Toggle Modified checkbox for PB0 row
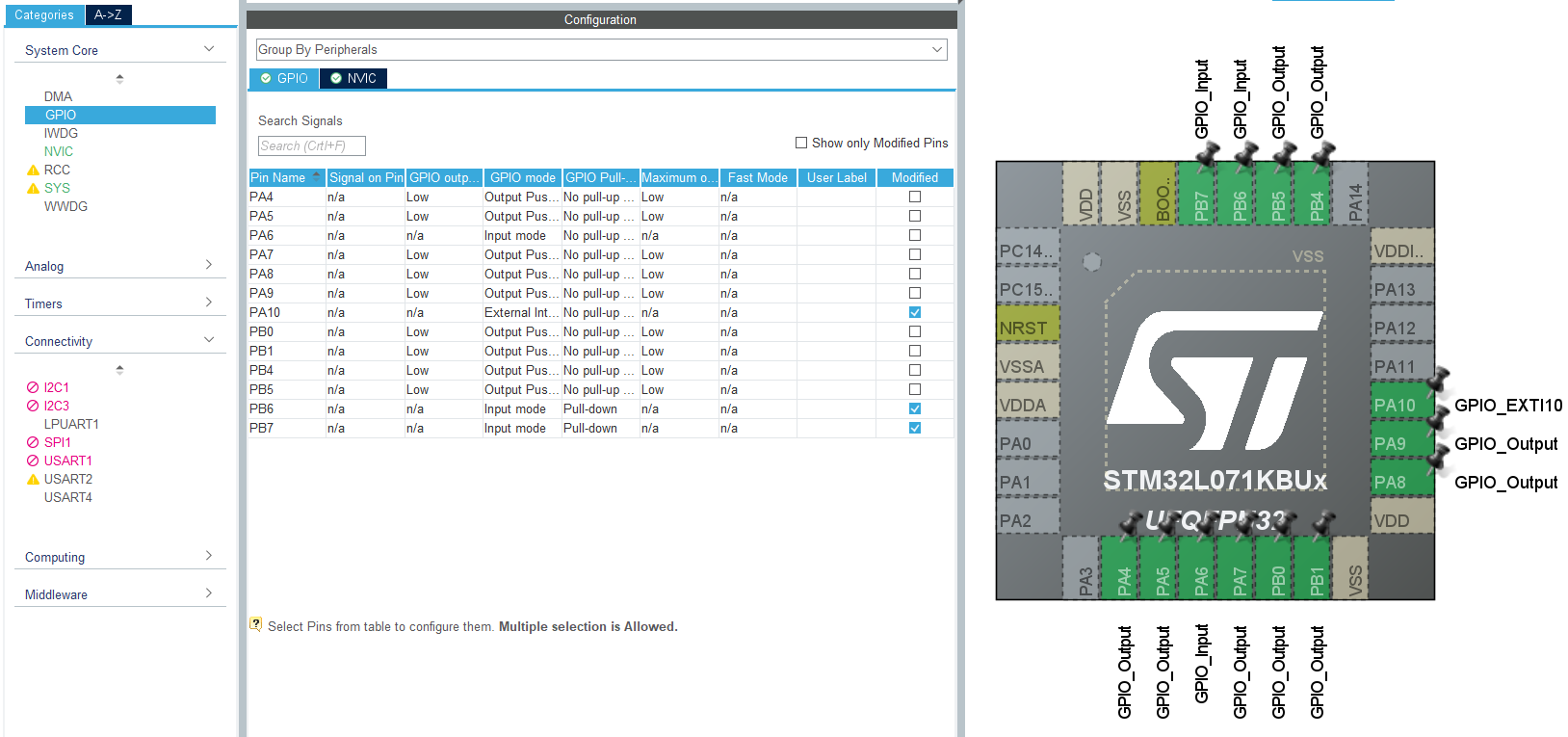Image resolution: width=1568 pixels, height=737 pixels. point(915,331)
